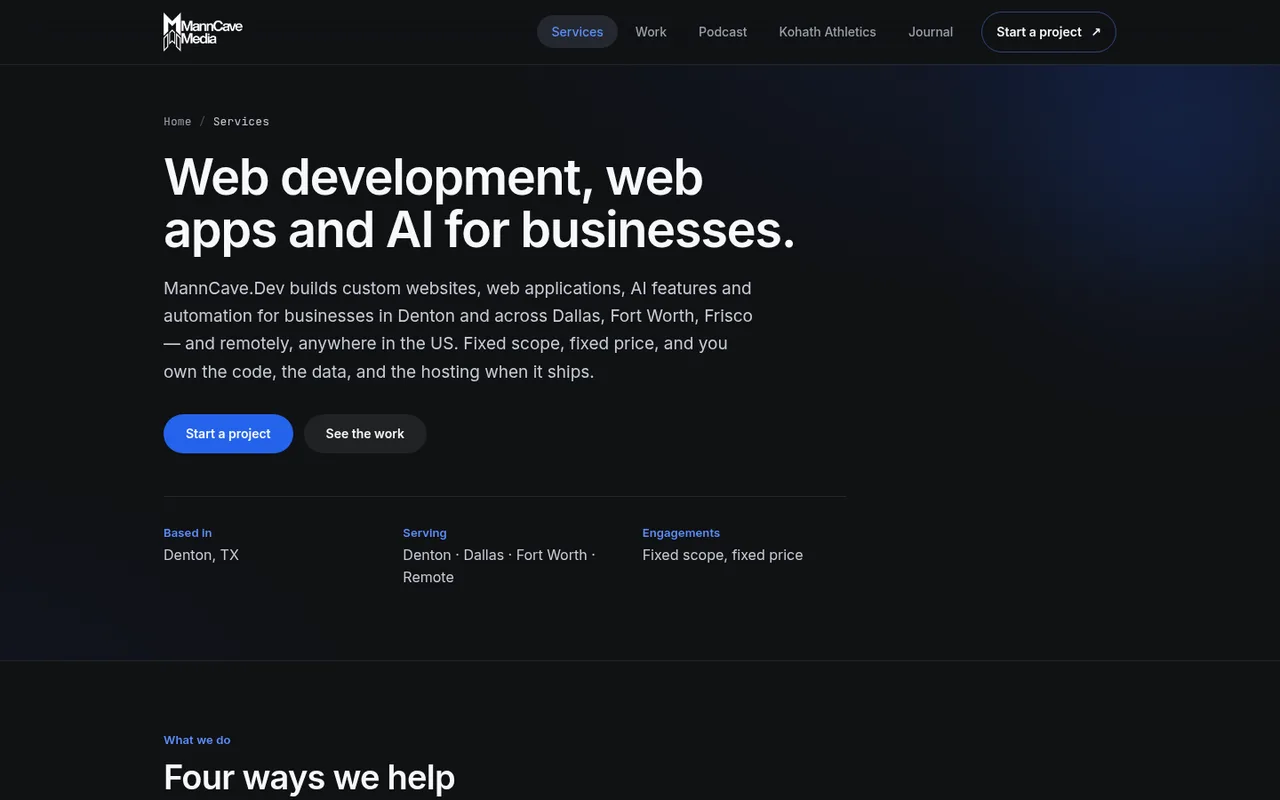This screenshot has height=800, width=1280.
Task: Open the Services nav item
Action: pos(577,32)
